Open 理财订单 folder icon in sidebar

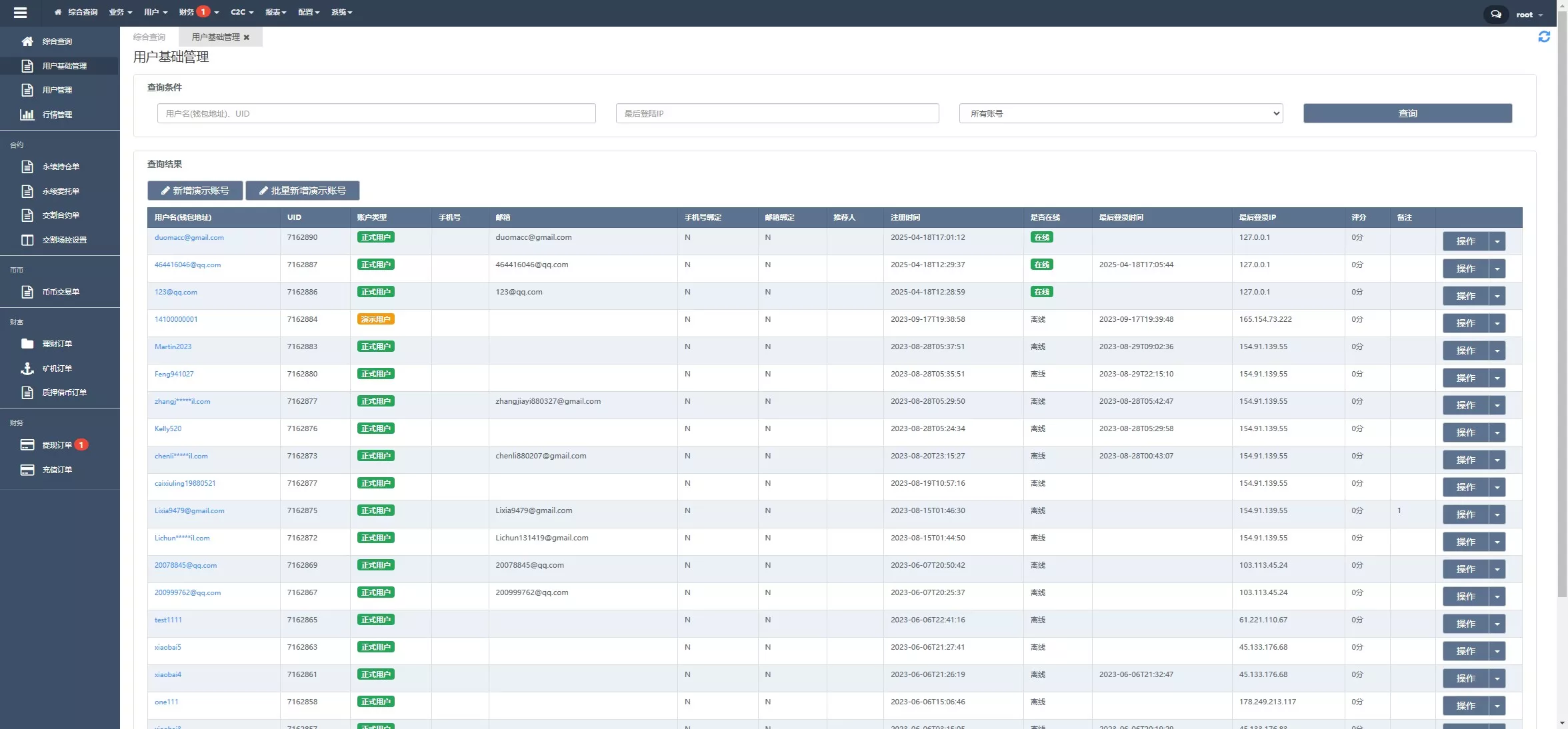27,344
